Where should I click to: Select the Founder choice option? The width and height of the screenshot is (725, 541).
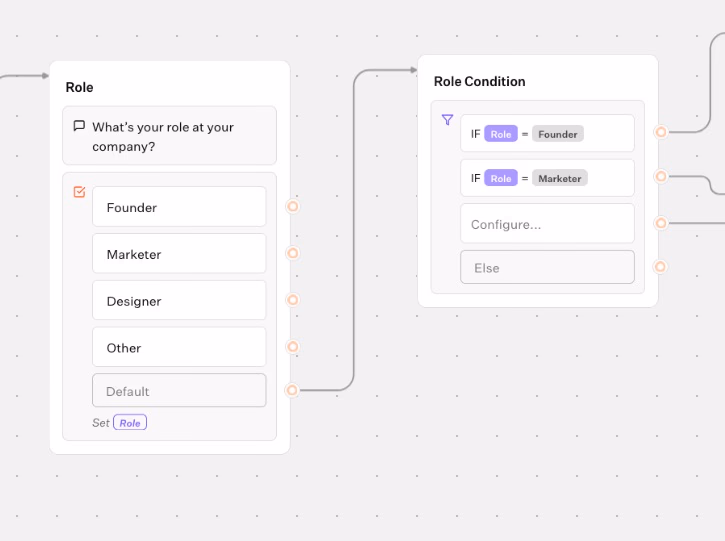[179, 207]
